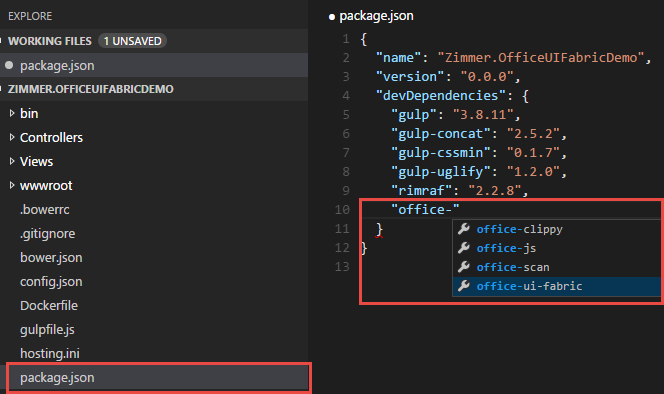664x394 pixels.
Task: Click wrench icon beside office-scan suggestion
Action: pyautogui.click(x=464, y=267)
